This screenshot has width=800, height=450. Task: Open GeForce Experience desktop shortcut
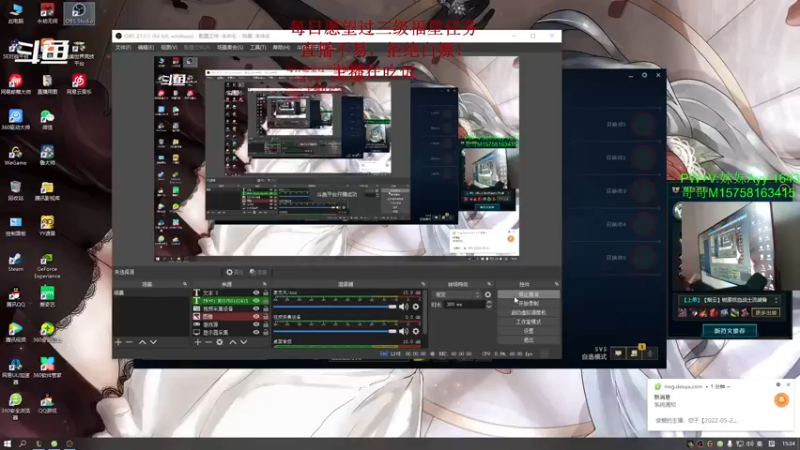tap(47, 265)
